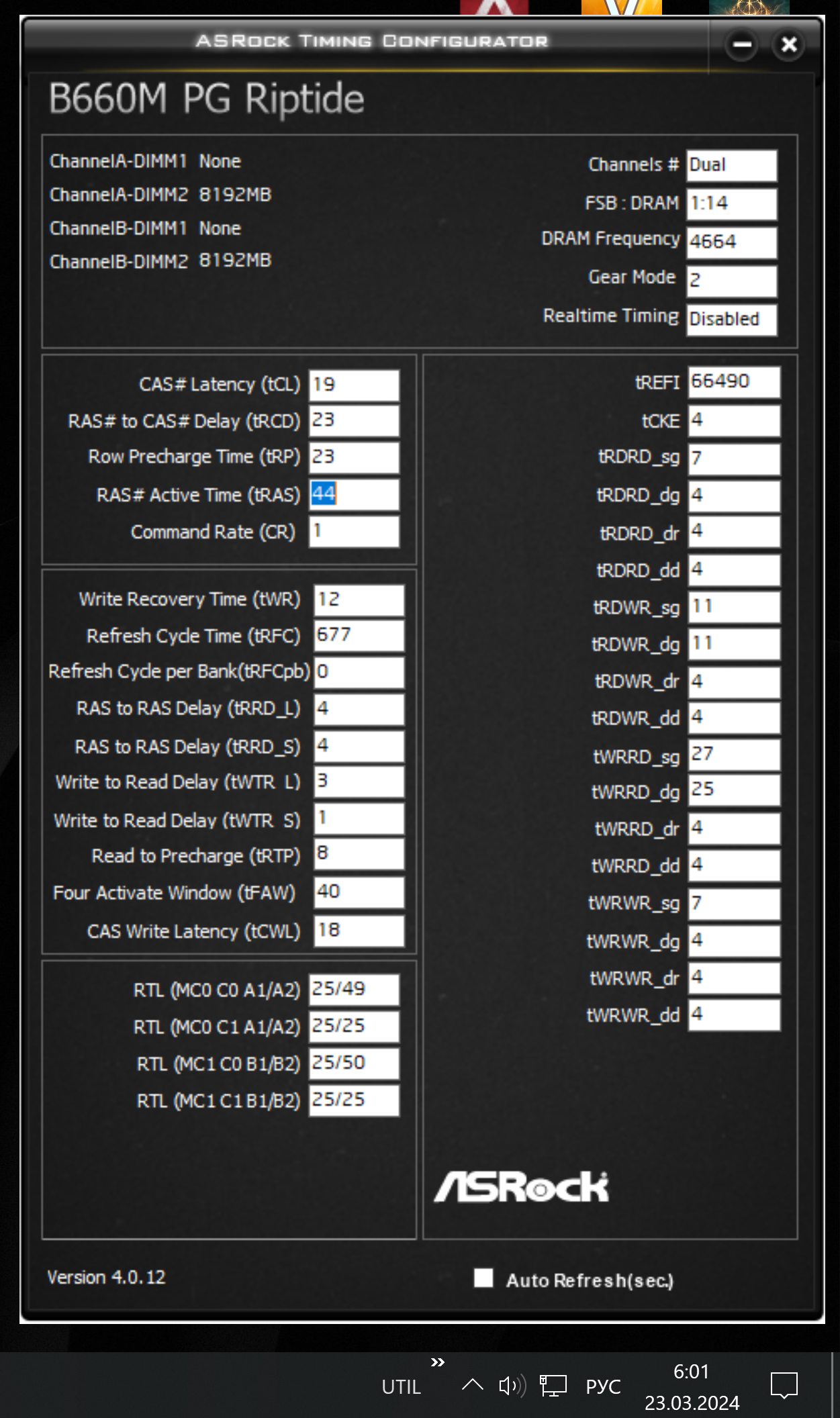Viewport: 840px width, 1418px height.
Task: Select the tRDRD_dd value field
Action: (734, 570)
